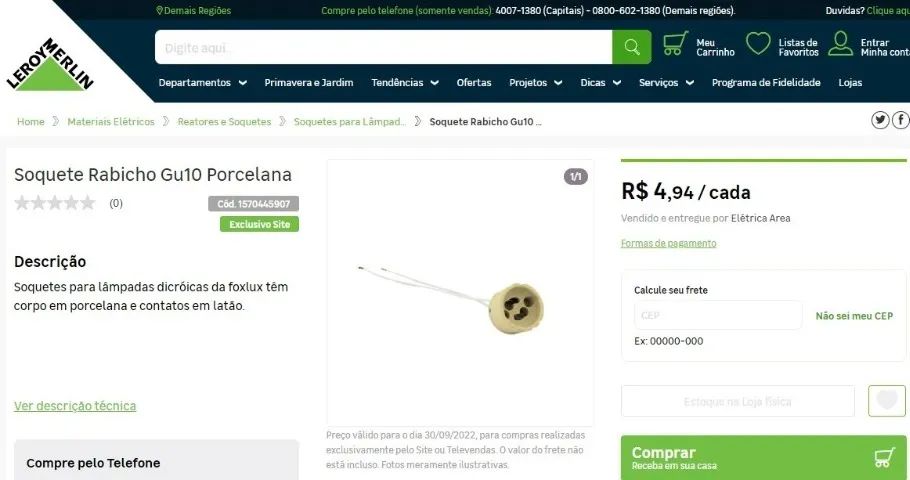This screenshot has width=910, height=480.
Task: Share product via Twitter icon
Action: click(880, 120)
